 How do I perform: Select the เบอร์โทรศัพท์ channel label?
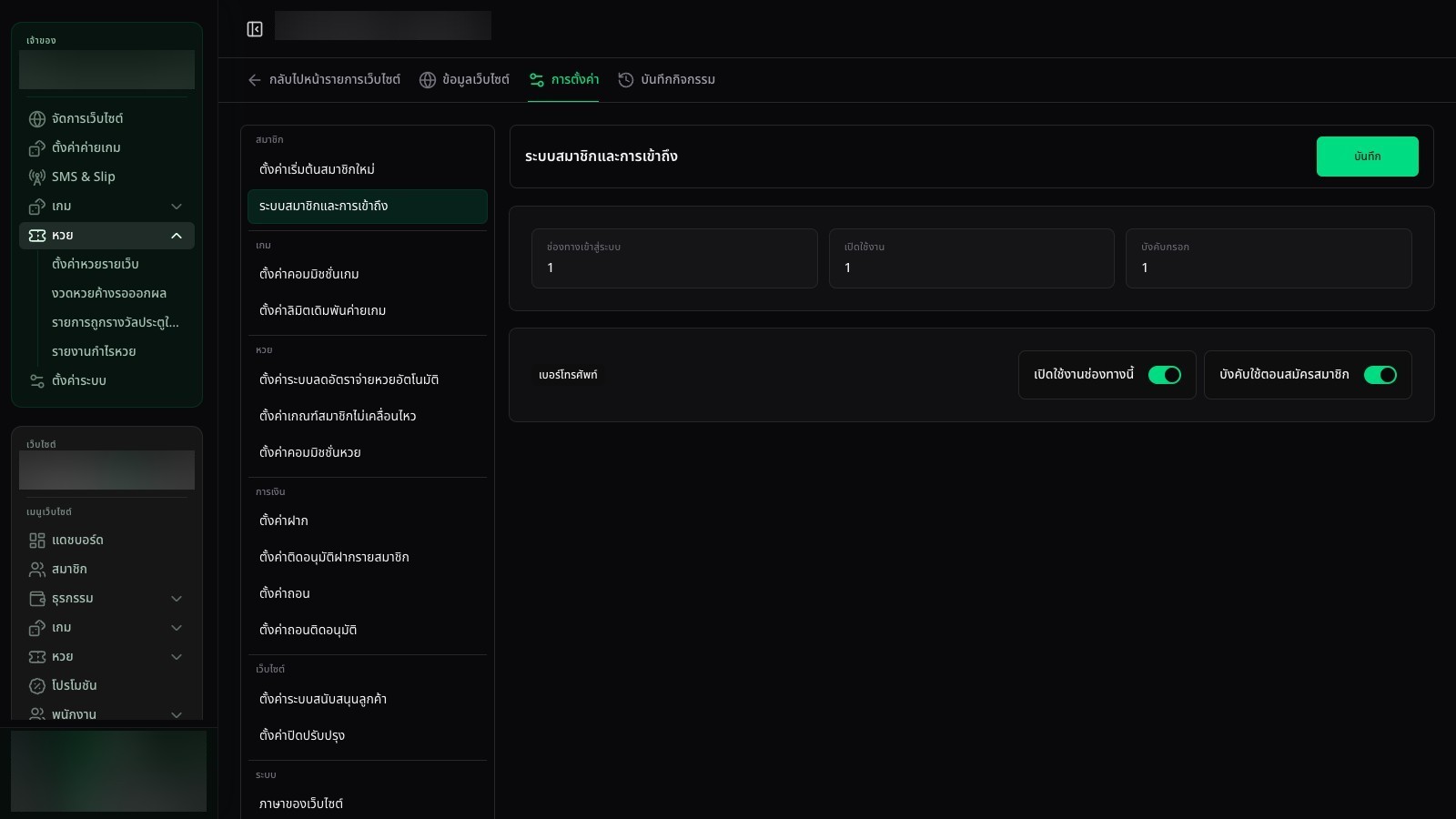(x=568, y=375)
